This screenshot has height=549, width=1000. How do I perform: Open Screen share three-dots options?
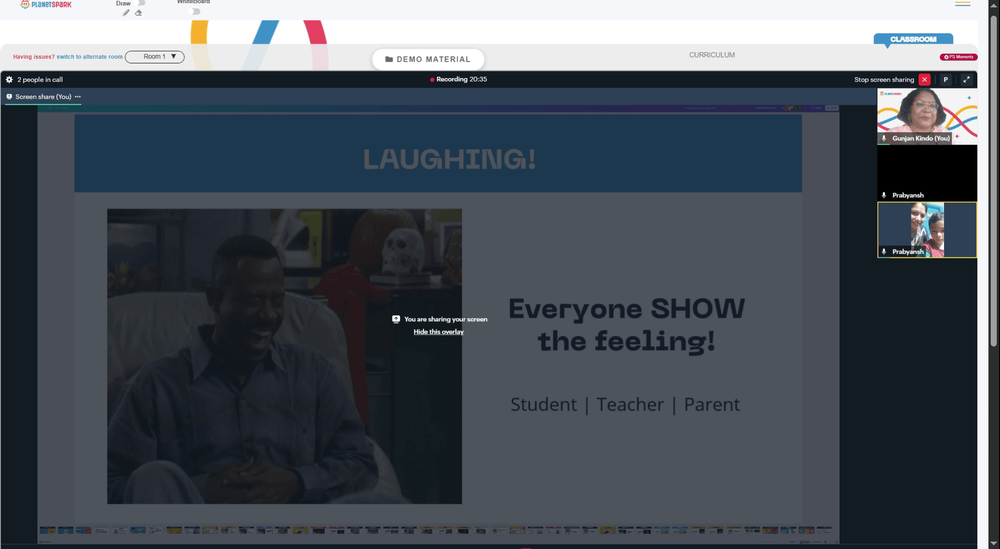78,97
